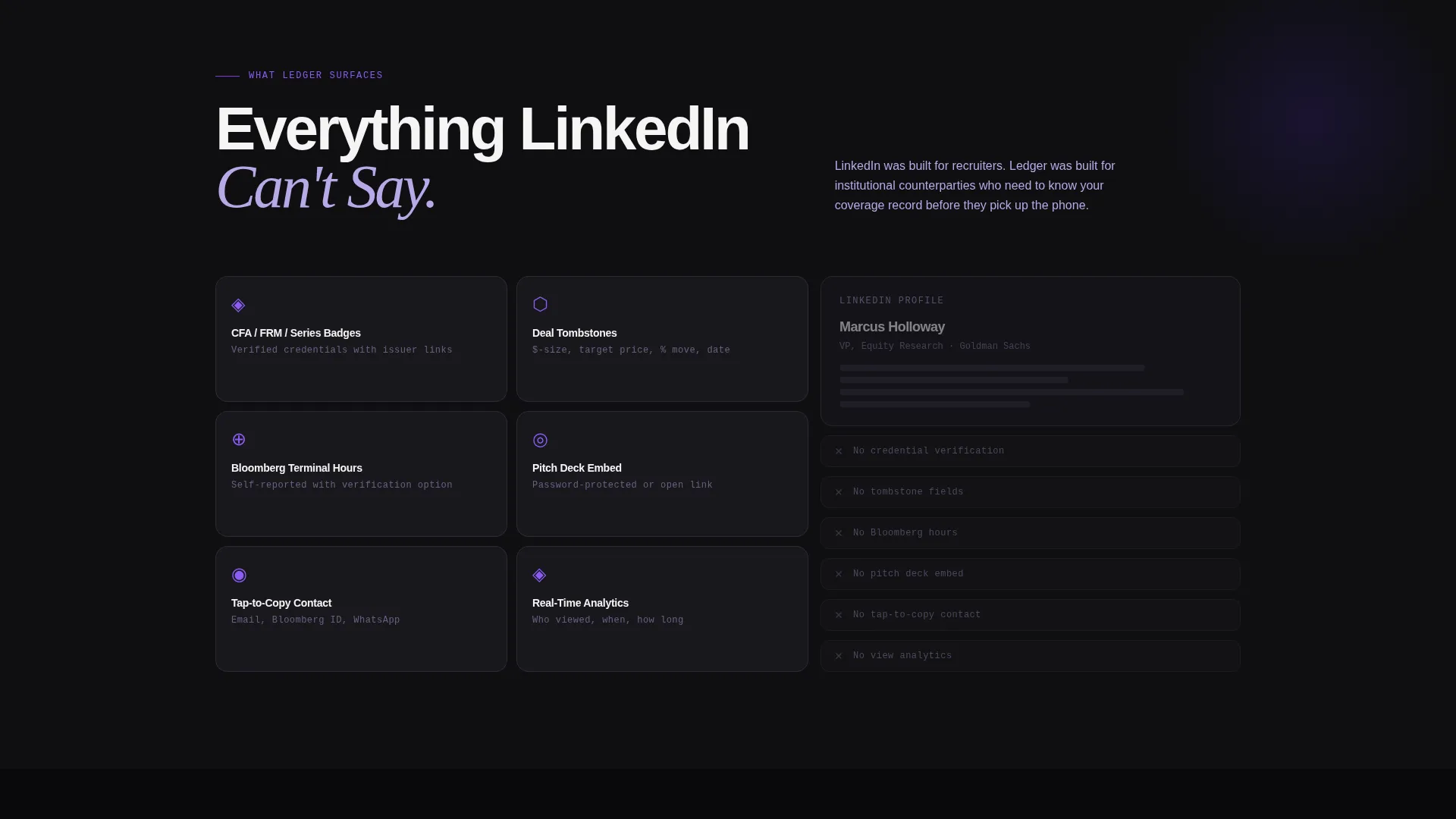This screenshot has height=819, width=1456.
Task: Select the Pitch Deck Embed card title
Action: pyautogui.click(x=576, y=468)
